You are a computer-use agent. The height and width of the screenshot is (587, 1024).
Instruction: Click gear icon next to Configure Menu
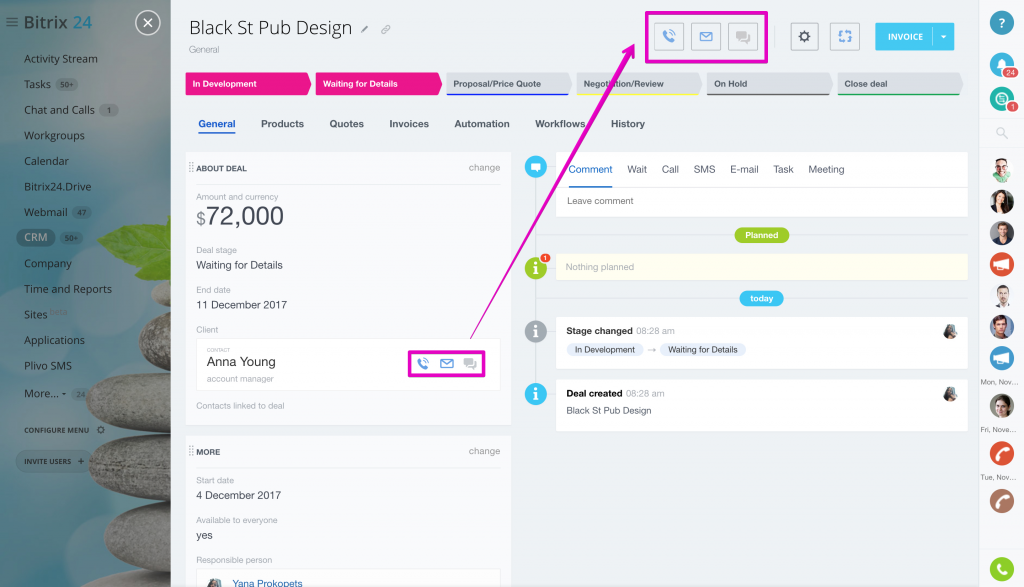[101, 430]
